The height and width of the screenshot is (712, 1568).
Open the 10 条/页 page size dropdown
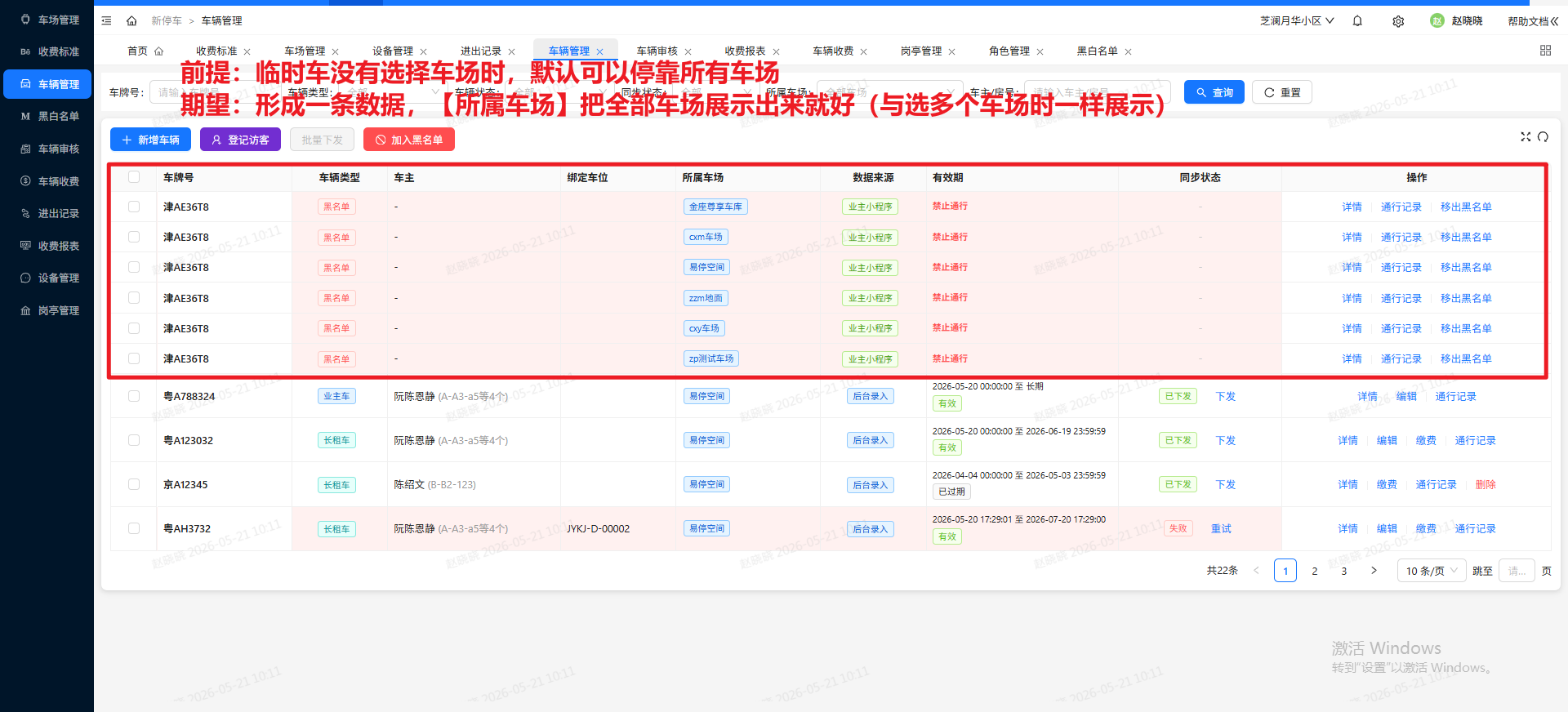coord(1432,571)
